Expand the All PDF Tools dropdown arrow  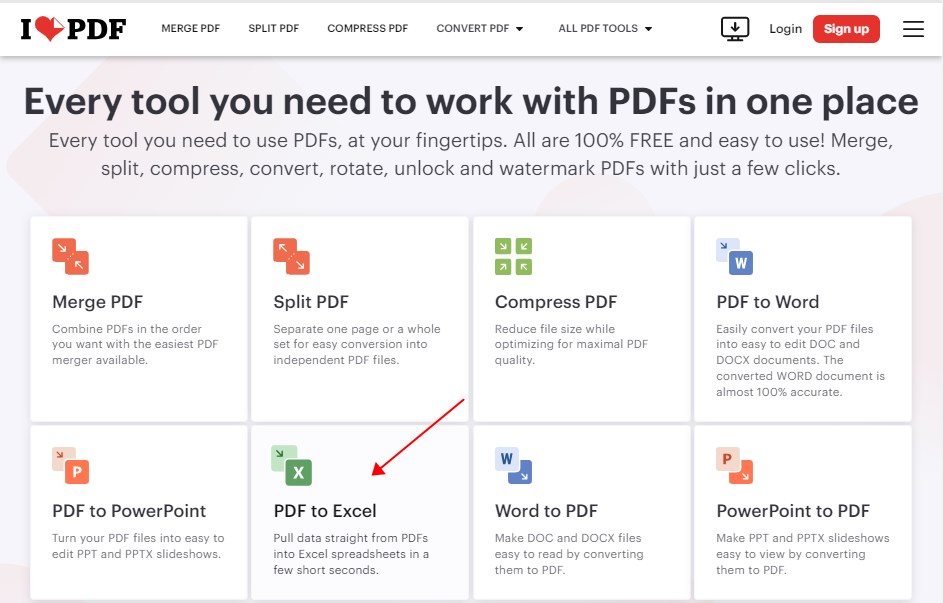tap(648, 29)
